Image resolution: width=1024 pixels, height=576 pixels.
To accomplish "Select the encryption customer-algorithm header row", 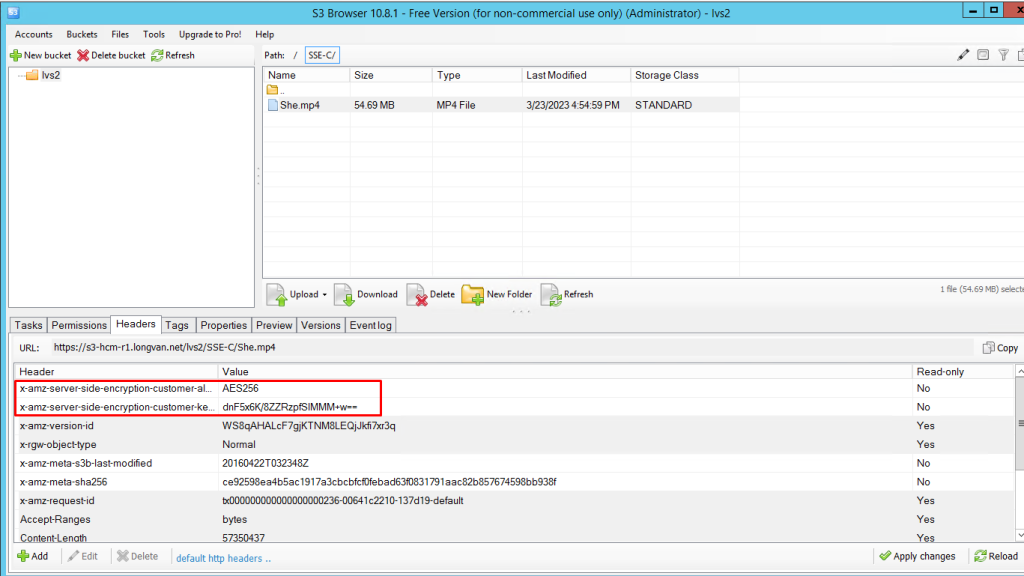I will (x=514, y=389).
